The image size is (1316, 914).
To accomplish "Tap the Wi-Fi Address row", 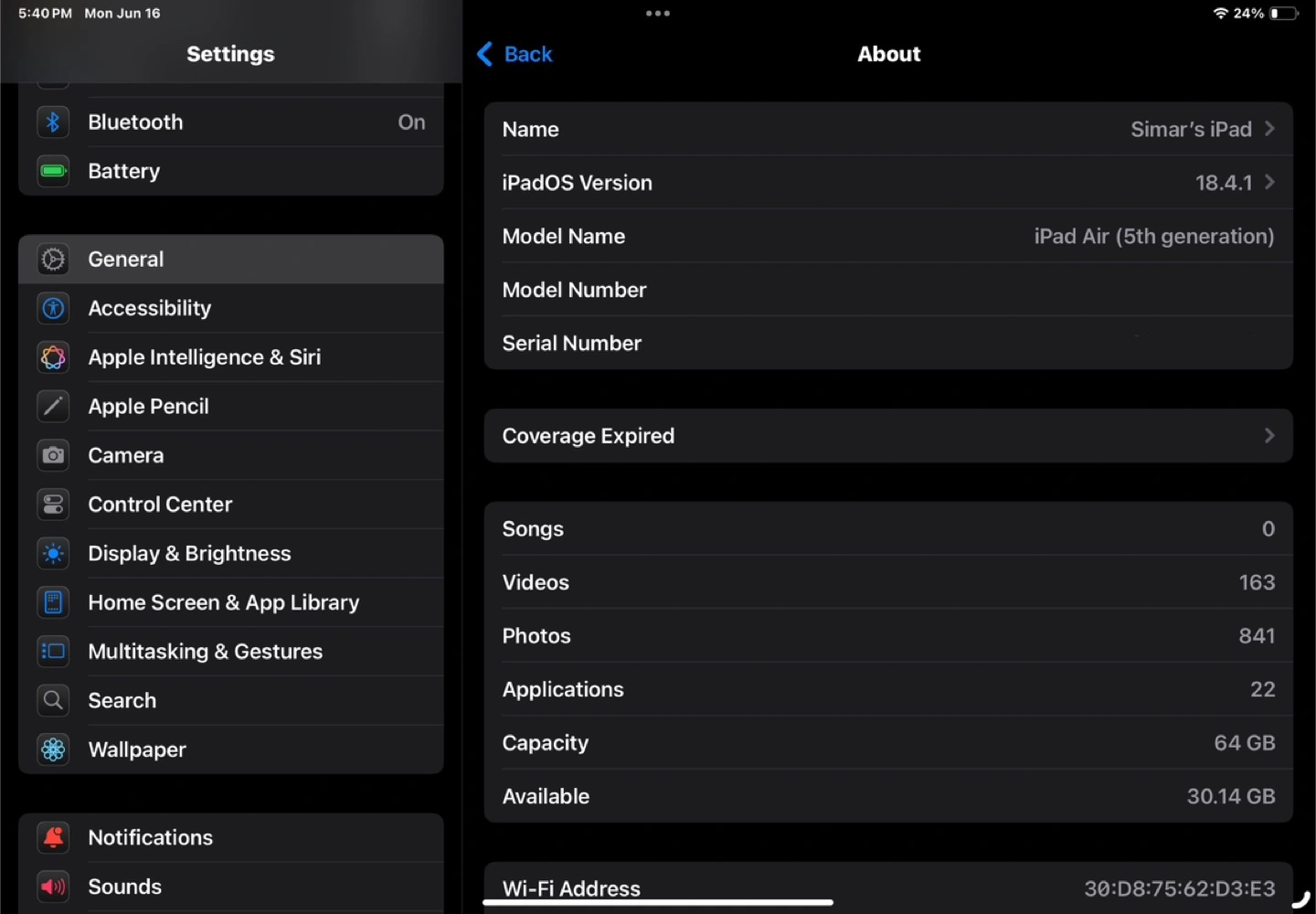I will point(888,887).
